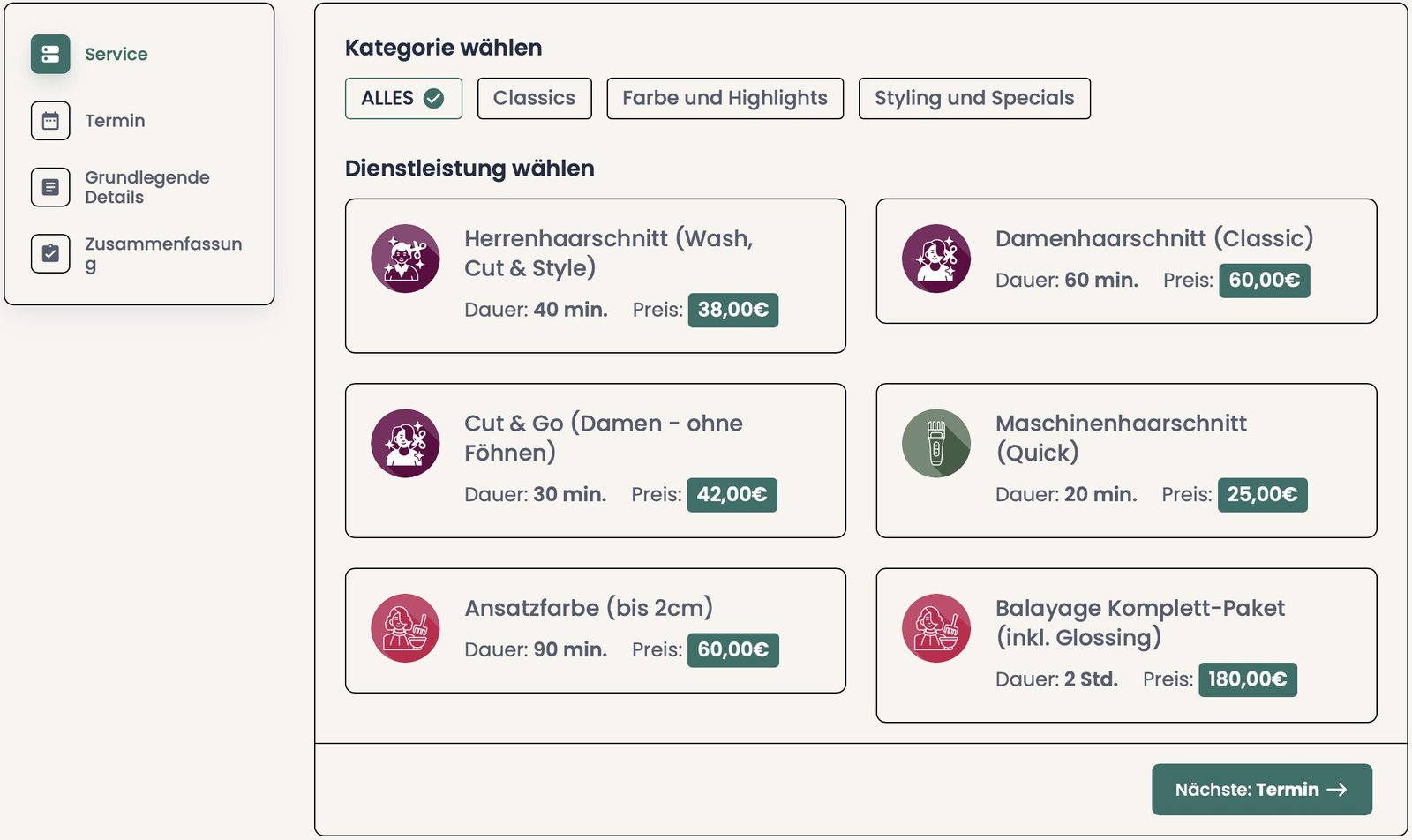Click the Ansatzfarbe hair color icon
1412x840 pixels.
405,628
